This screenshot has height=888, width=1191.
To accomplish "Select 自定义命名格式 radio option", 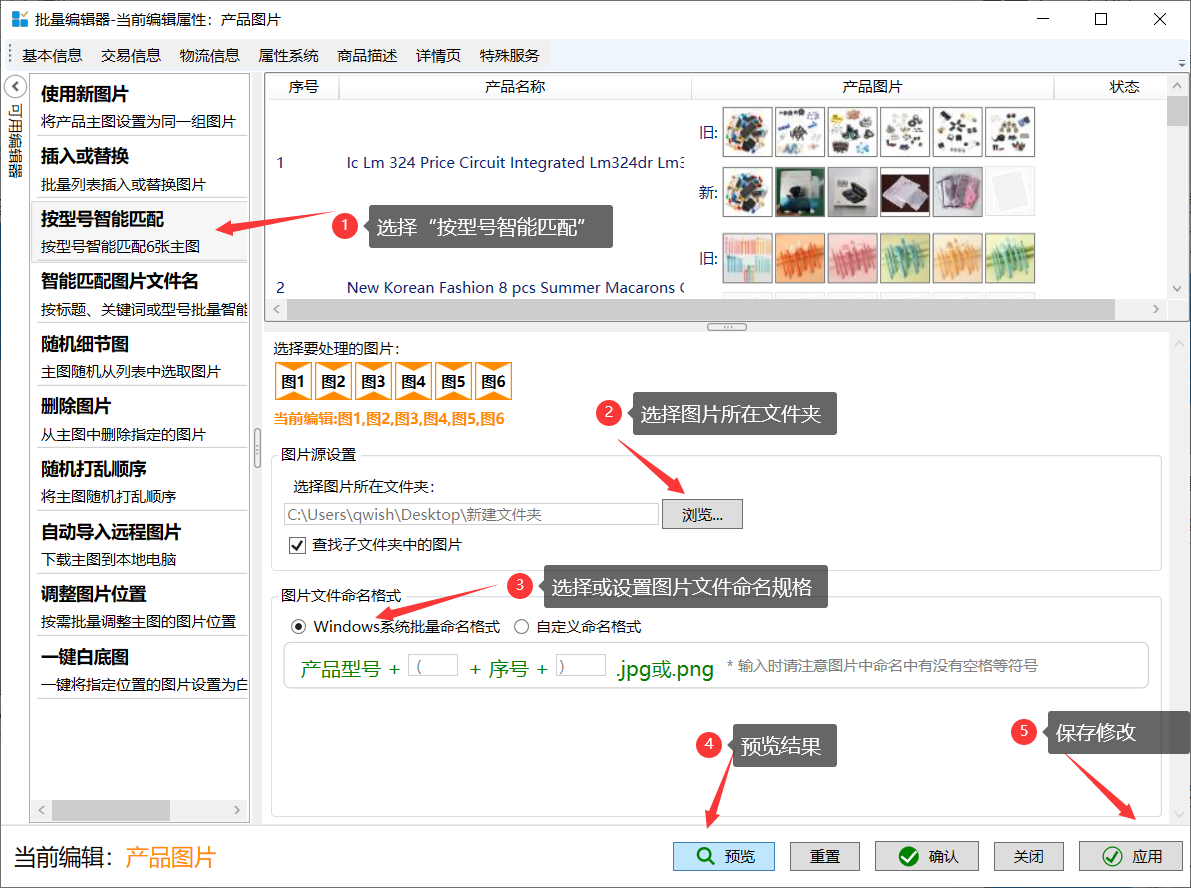I will (521, 627).
